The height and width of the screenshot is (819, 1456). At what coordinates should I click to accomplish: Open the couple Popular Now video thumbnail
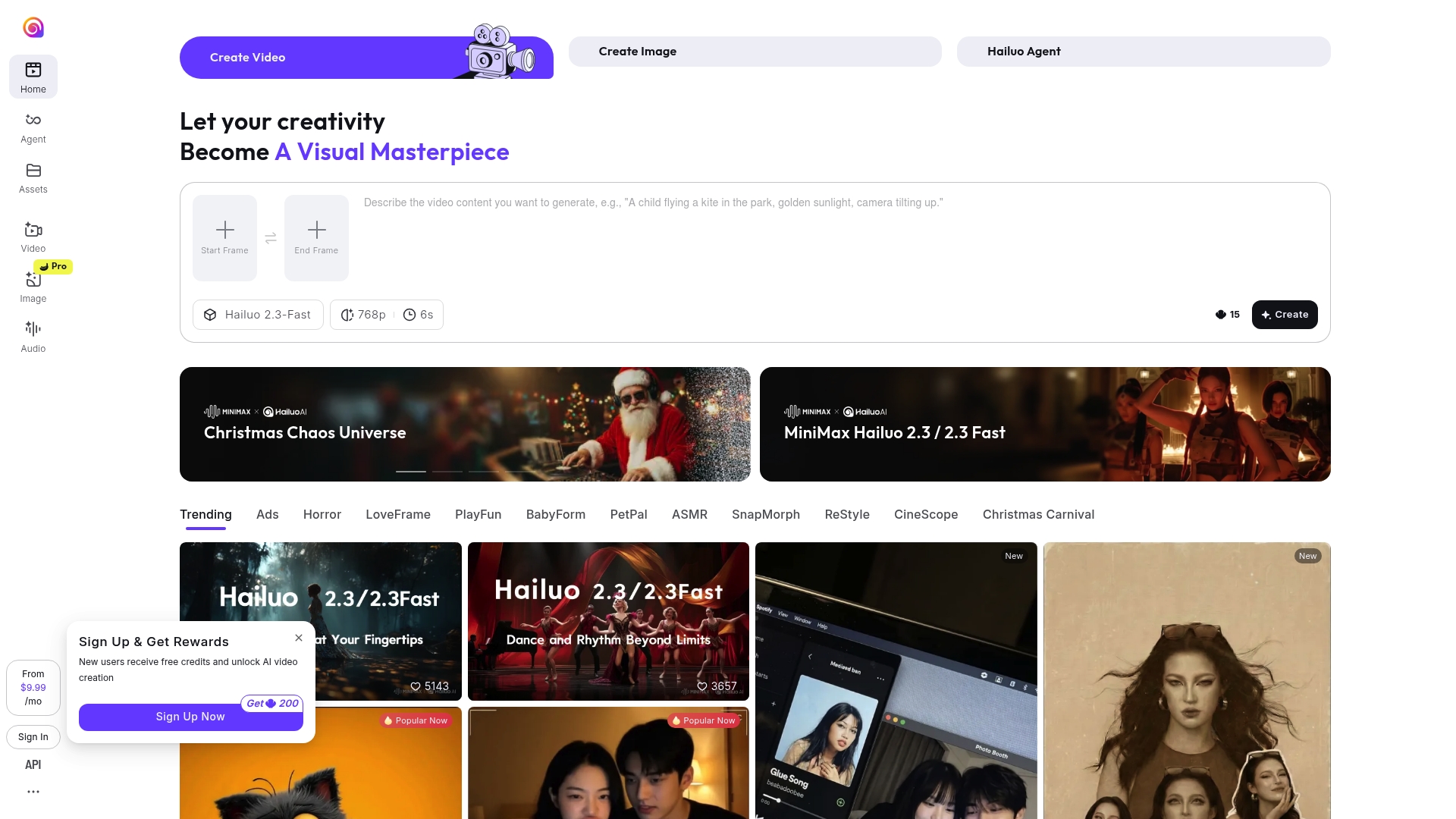tap(608, 763)
